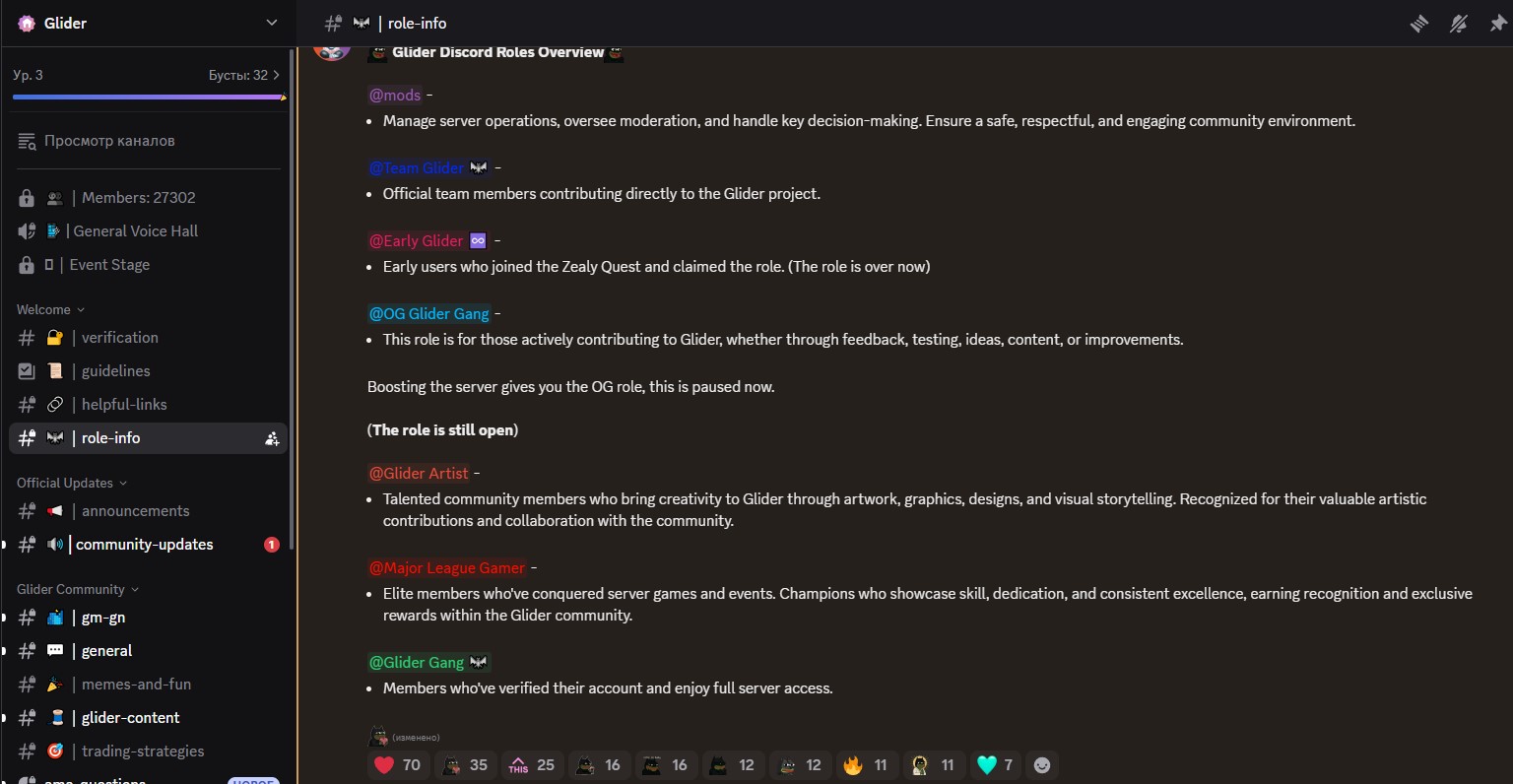Click the @OG Glider Gang role mention
This screenshot has width=1513, height=784.
428,314
